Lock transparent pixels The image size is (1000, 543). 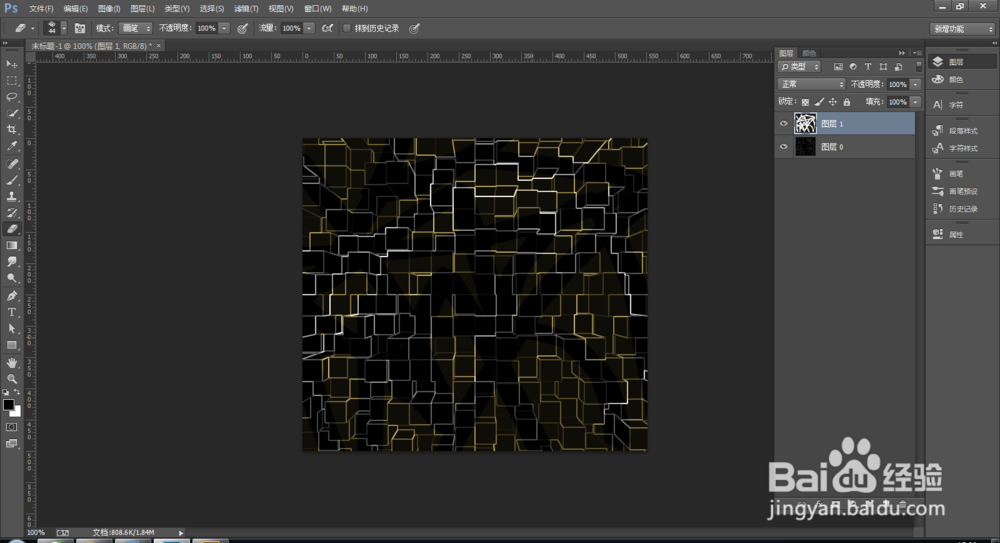tap(805, 102)
